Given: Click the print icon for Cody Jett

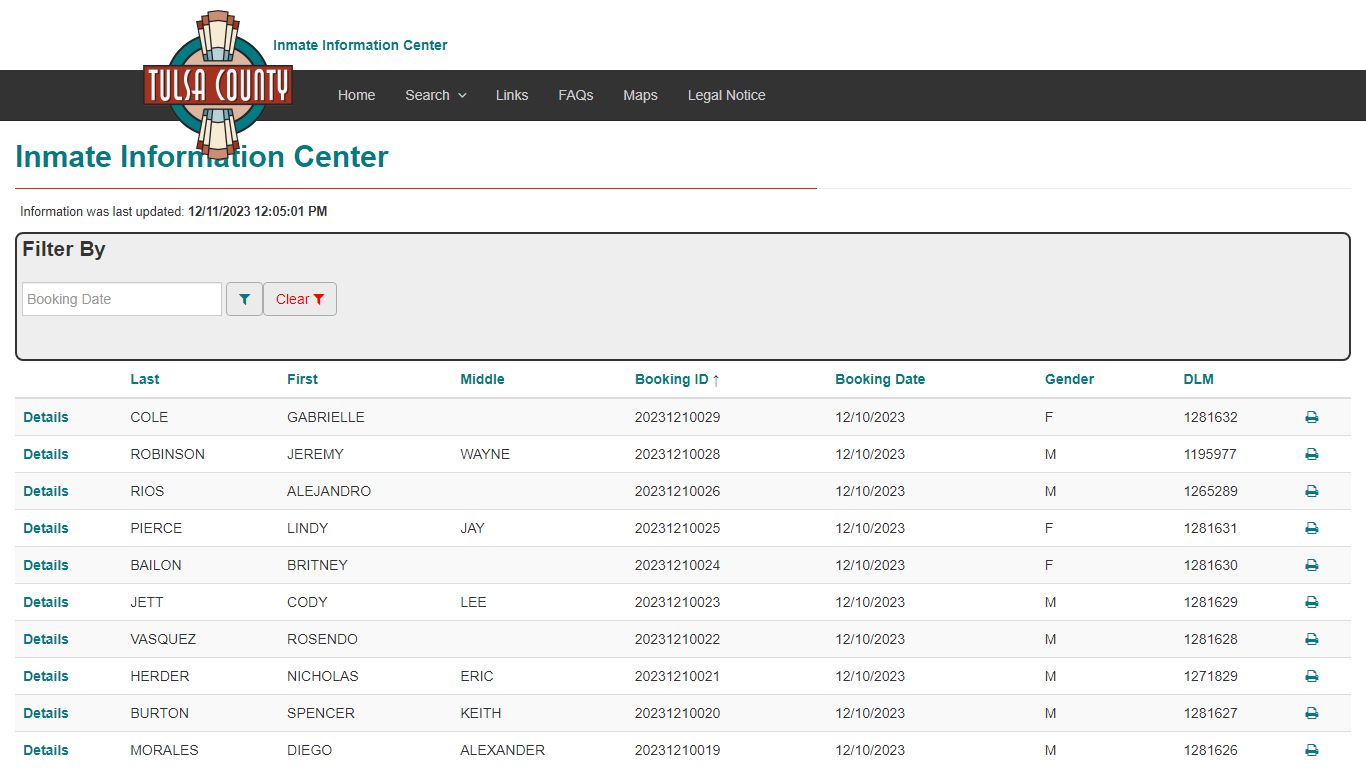Looking at the screenshot, I should [x=1311, y=602].
